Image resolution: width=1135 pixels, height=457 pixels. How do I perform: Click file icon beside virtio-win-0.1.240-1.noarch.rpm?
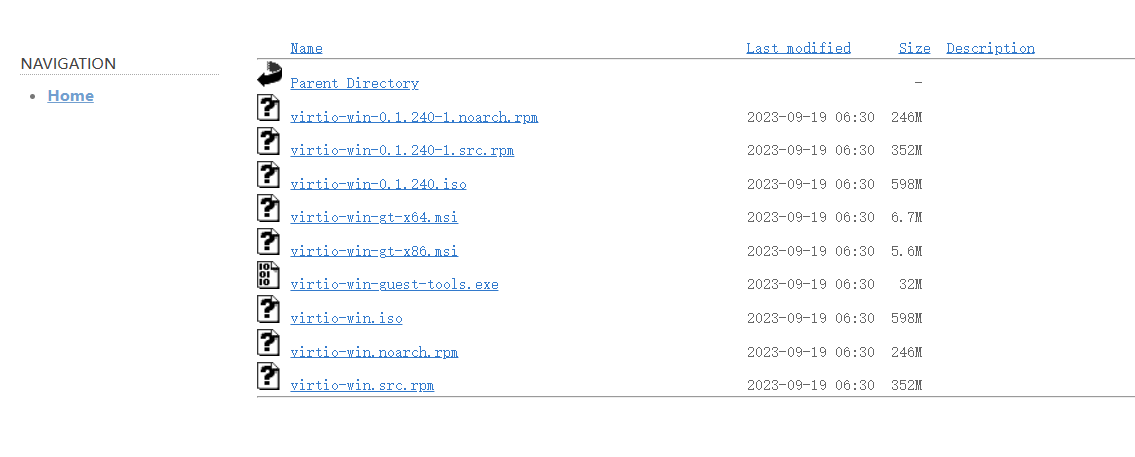pos(269,108)
